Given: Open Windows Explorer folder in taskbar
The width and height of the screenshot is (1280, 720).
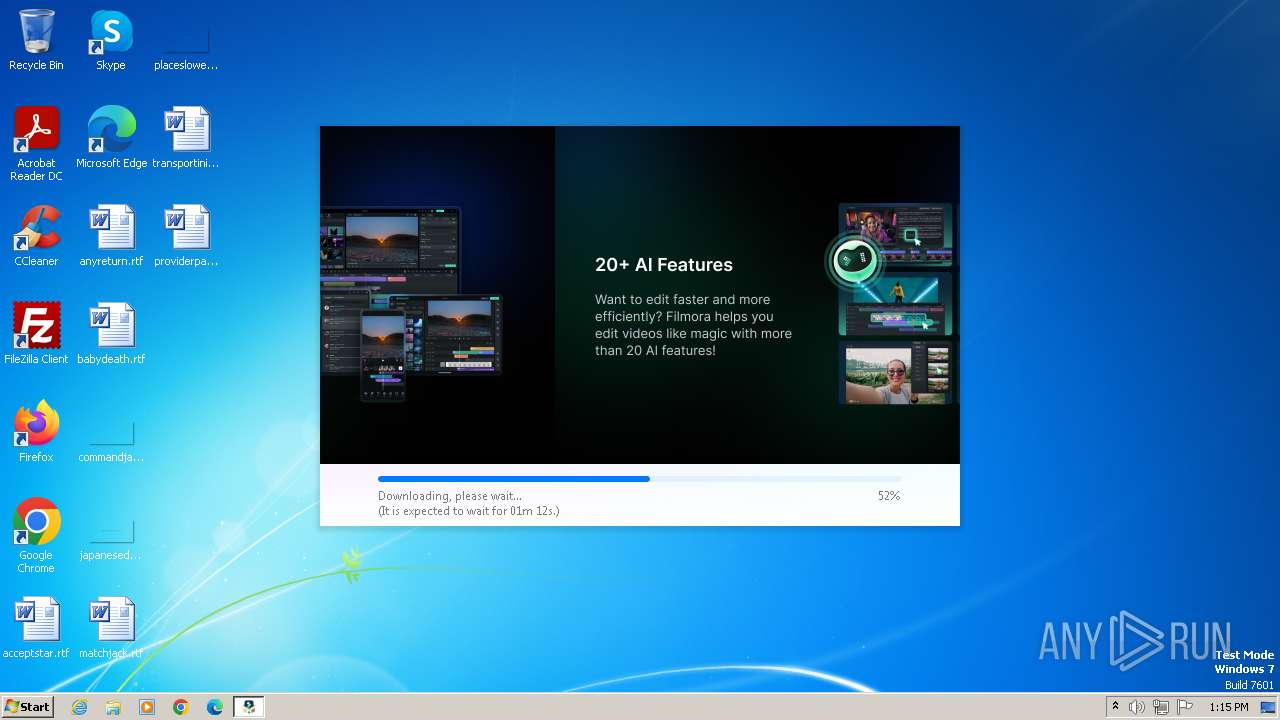Looking at the screenshot, I should pyautogui.click(x=113, y=707).
